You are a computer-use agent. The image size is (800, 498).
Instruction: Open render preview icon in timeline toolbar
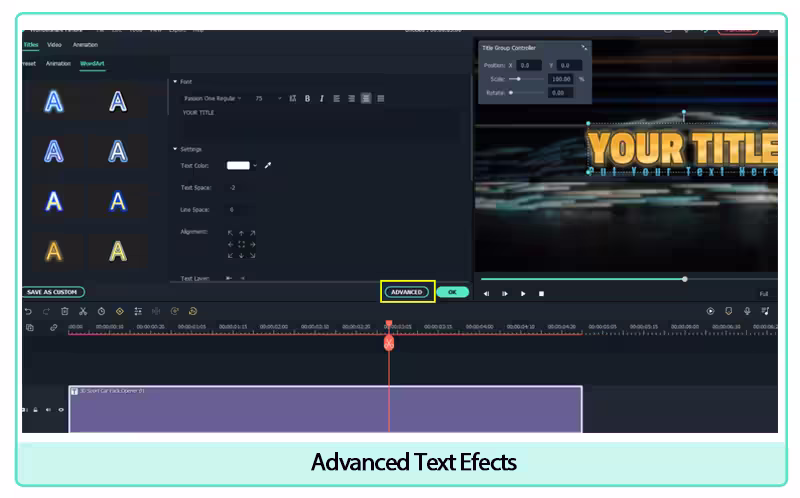point(710,311)
